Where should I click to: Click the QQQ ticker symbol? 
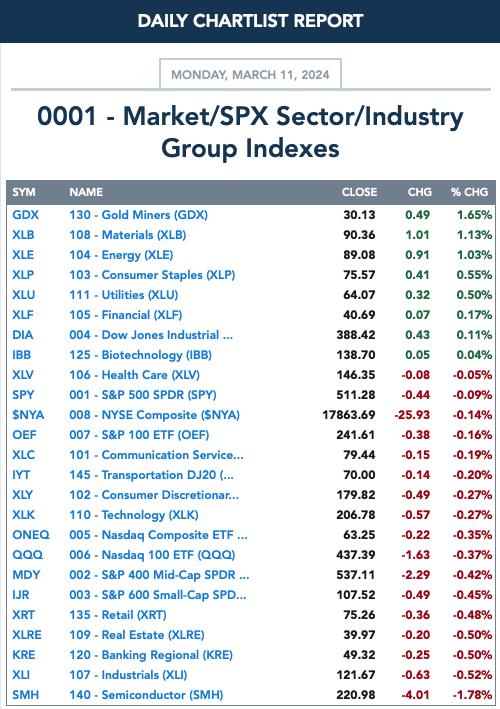coord(28,555)
